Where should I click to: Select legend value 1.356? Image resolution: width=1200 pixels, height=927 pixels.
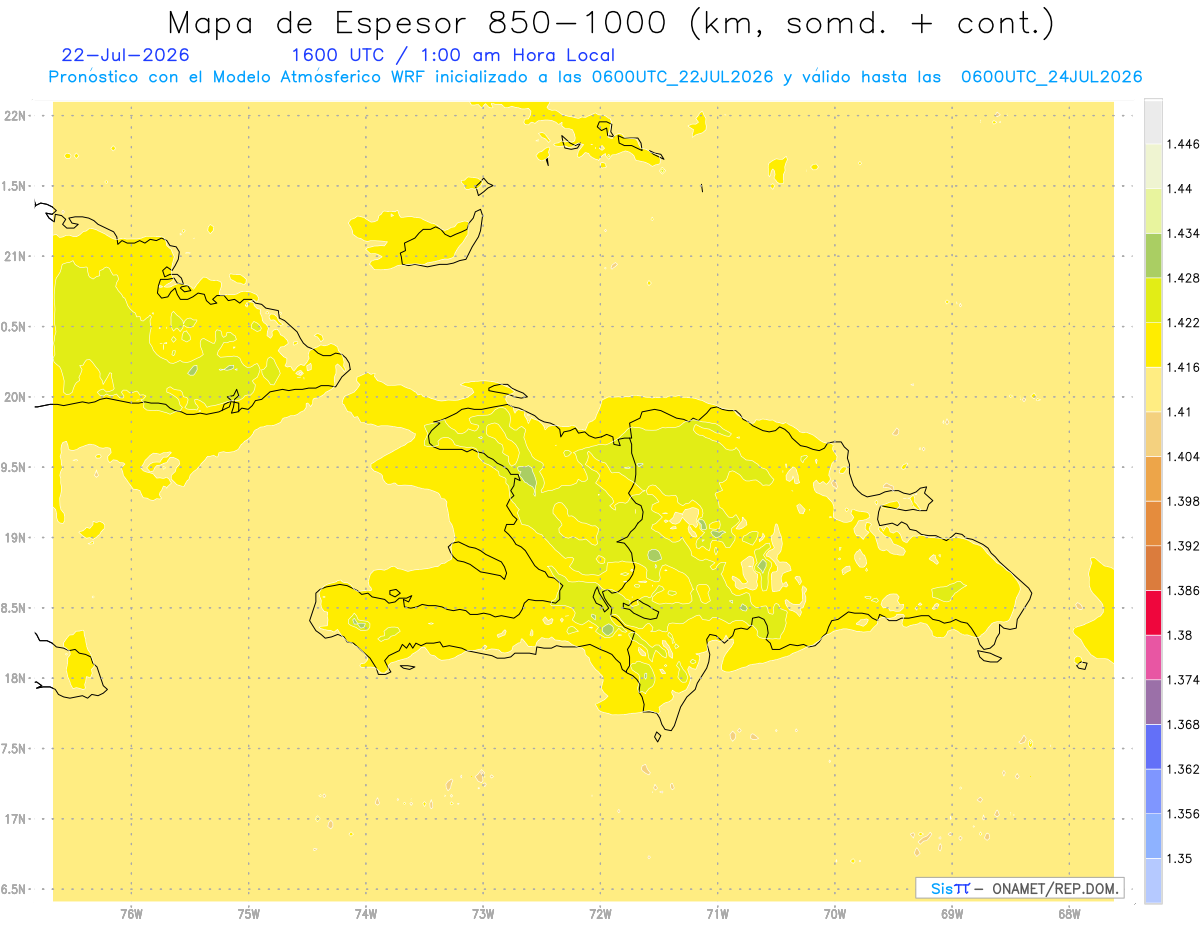1183,814
